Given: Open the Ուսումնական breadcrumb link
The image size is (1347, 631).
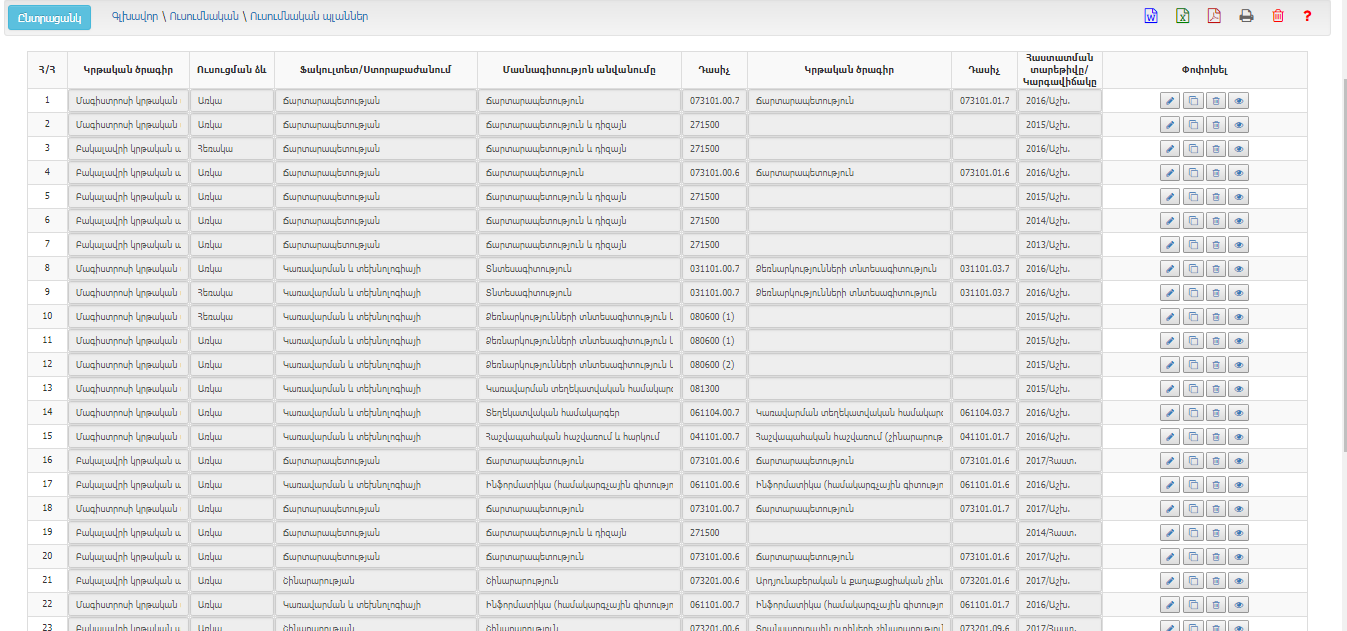Looking at the screenshot, I should click(203, 17).
